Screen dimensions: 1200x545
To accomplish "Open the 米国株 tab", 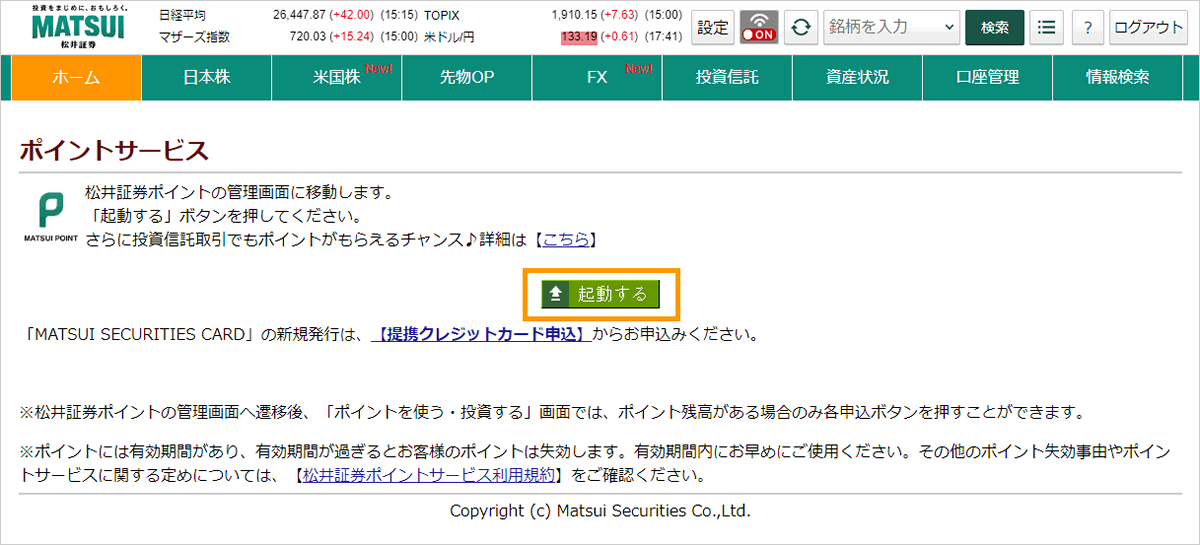I will [337, 77].
